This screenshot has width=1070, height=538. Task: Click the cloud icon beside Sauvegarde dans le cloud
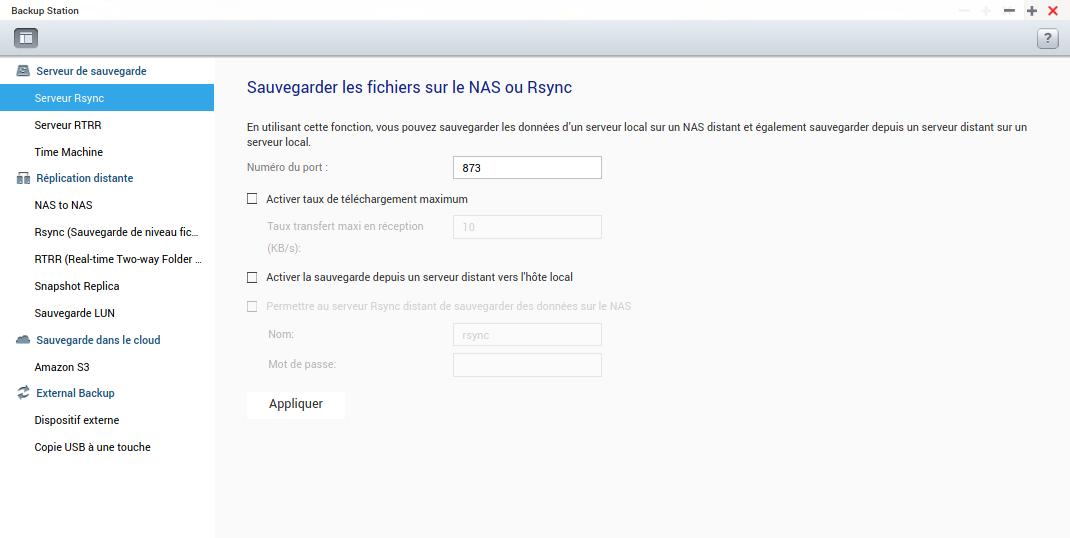click(23, 340)
